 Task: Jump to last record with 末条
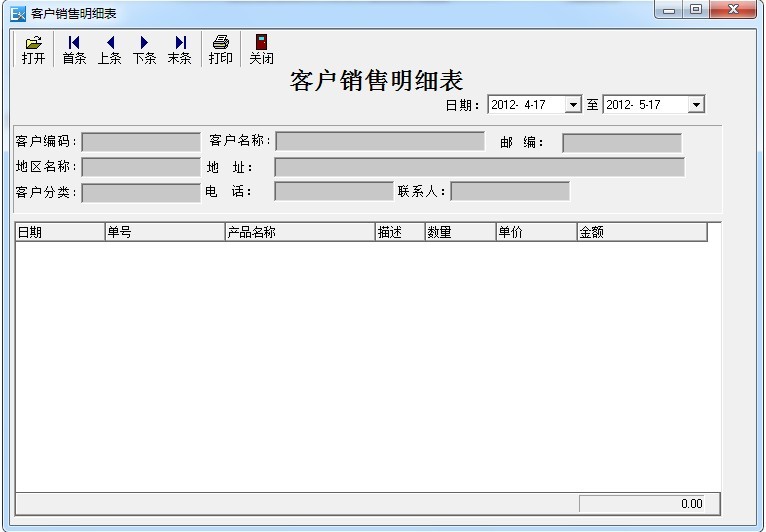(x=180, y=49)
